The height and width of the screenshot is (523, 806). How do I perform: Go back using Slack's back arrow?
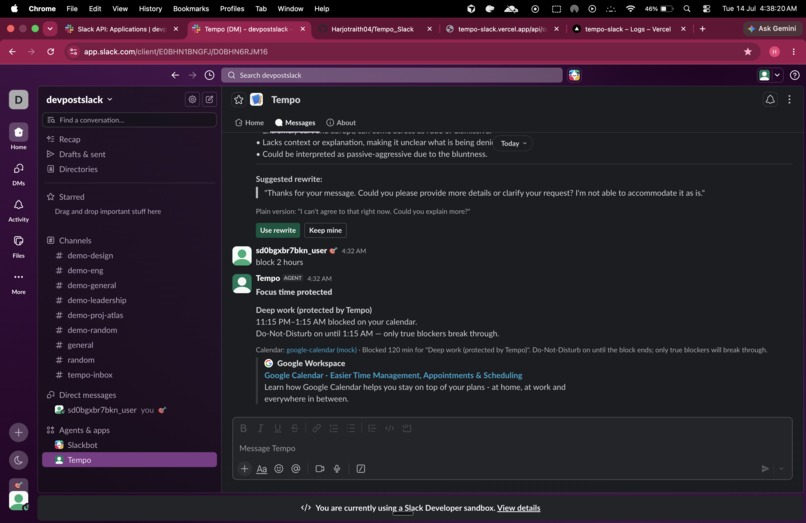(175, 75)
